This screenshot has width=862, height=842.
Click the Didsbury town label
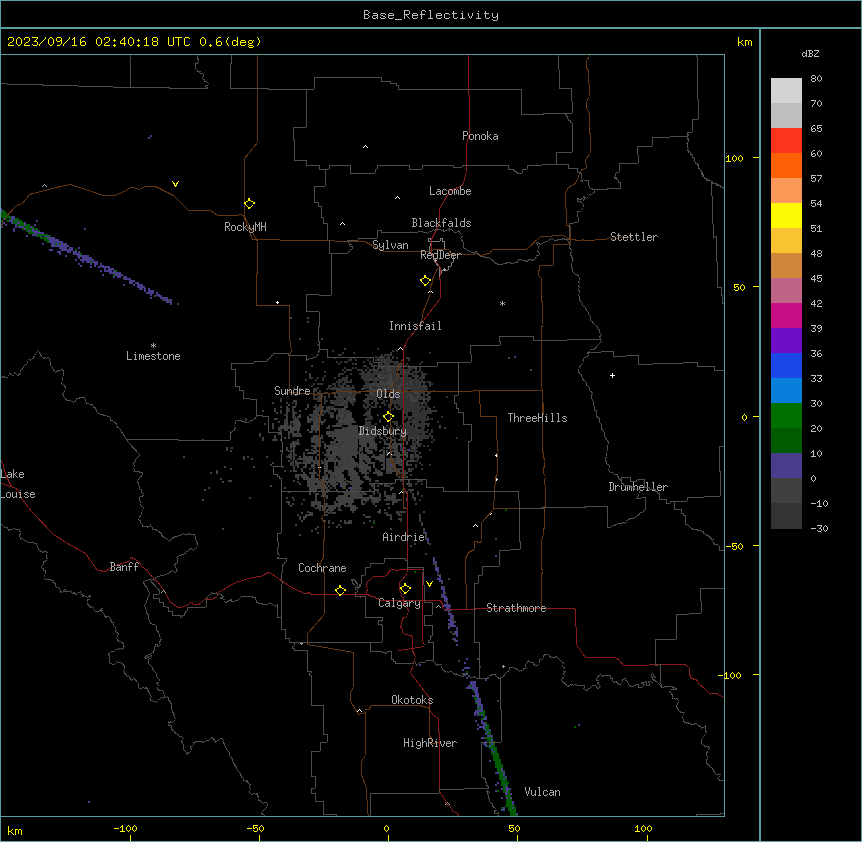pos(382,431)
